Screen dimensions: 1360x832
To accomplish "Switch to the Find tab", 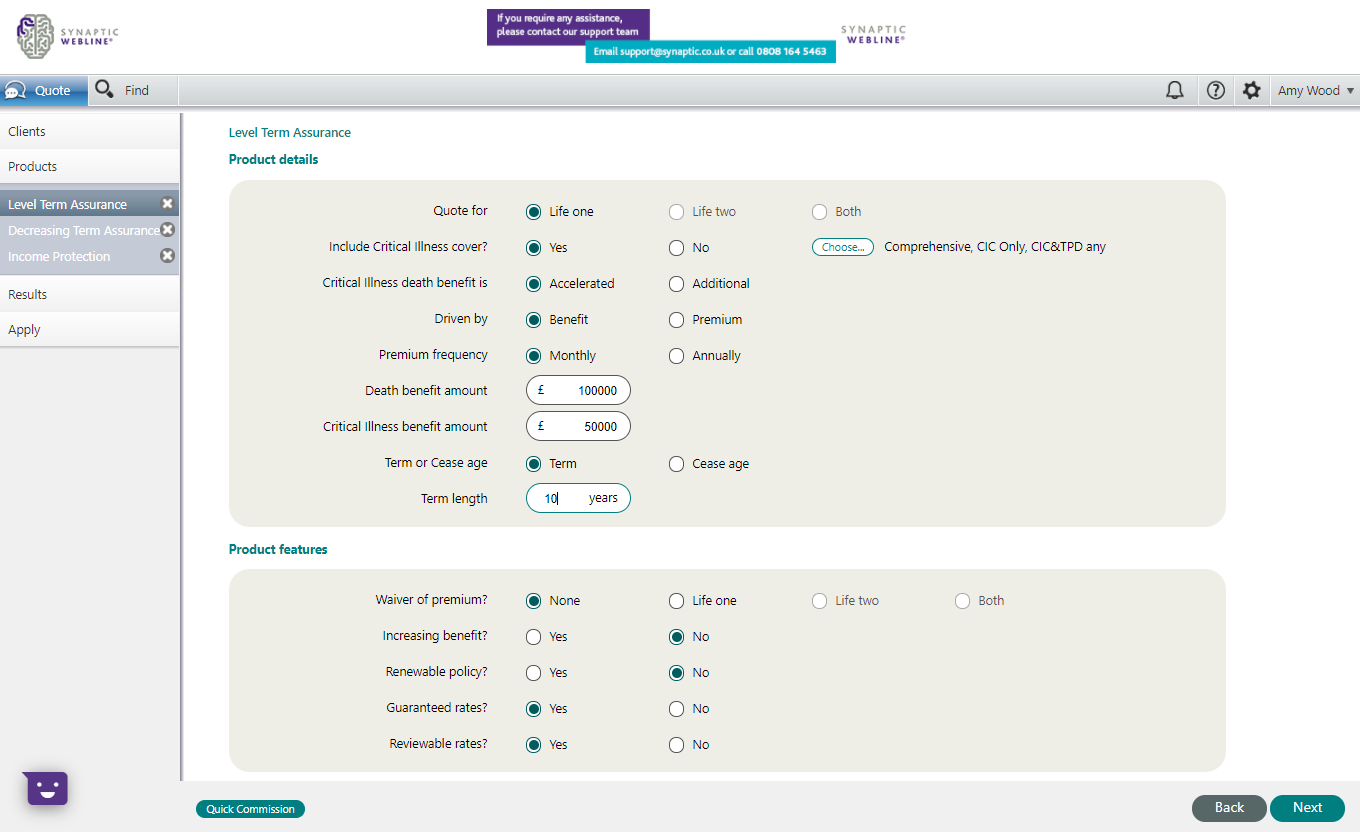I will tap(133, 90).
